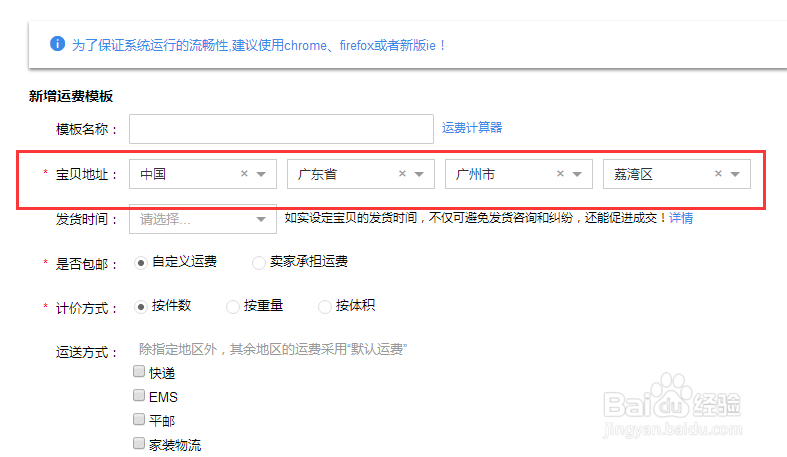This screenshot has width=787, height=457.
Task: Click the 如实设定宝贝的发货时间 advice text
Action: coord(475,218)
